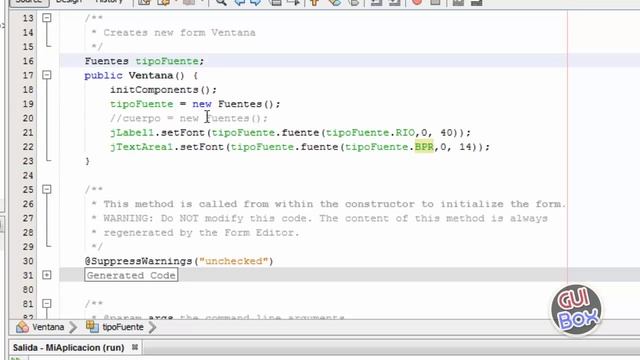Image resolution: width=640 pixels, height=360 pixels.
Task: Open the collapsed Generated Code block
Action: pyautogui.click(x=131, y=275)
